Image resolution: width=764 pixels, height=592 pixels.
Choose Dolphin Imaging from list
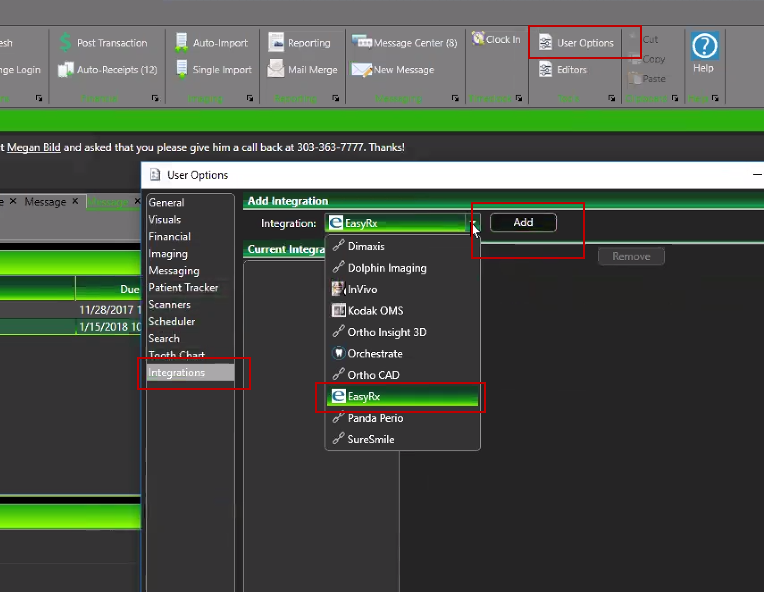(x=402, y=267)
